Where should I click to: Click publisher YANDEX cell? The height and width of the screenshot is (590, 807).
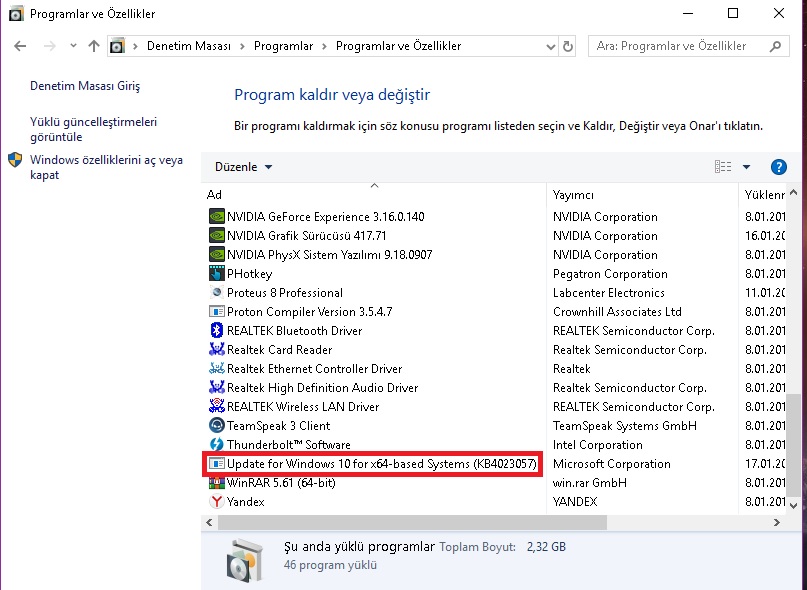(x=575, y=501)
